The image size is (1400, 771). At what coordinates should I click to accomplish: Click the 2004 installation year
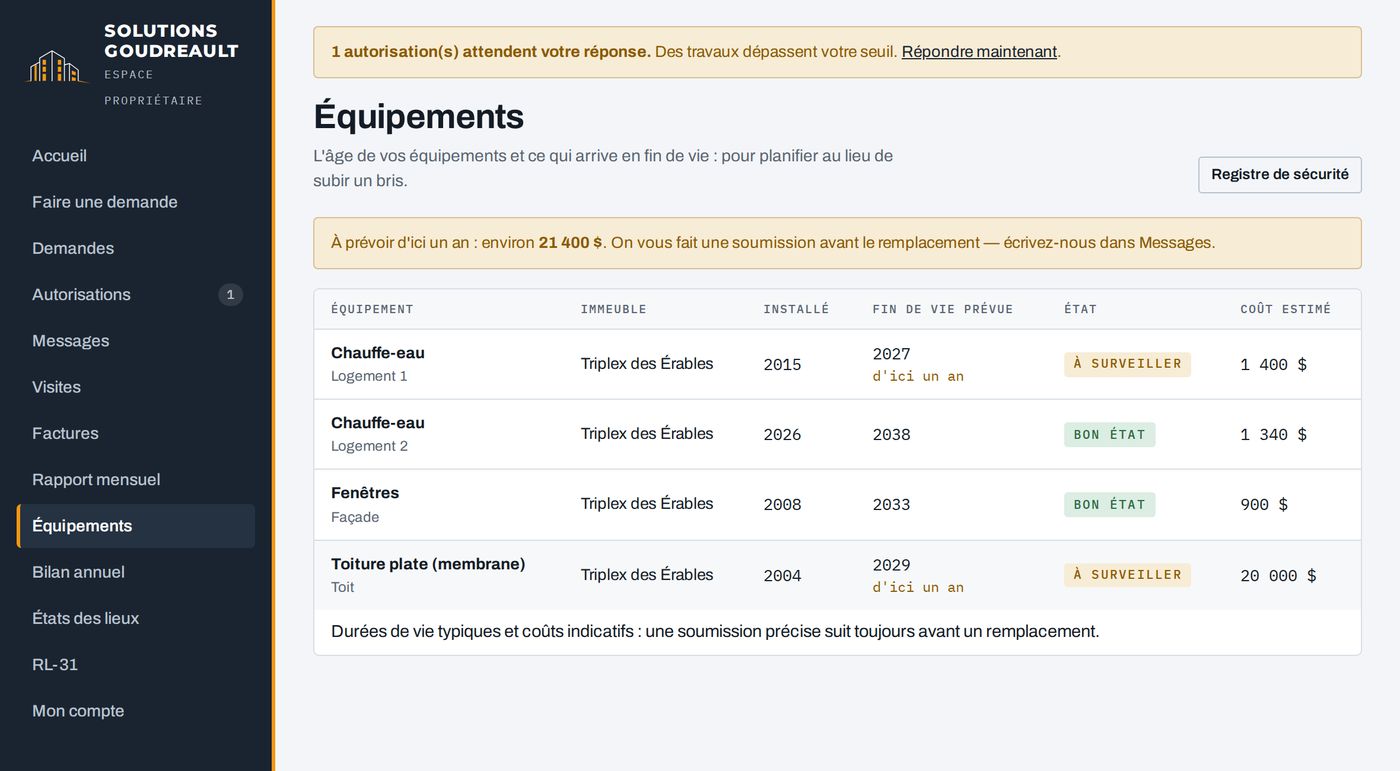(x=782, y=576)
